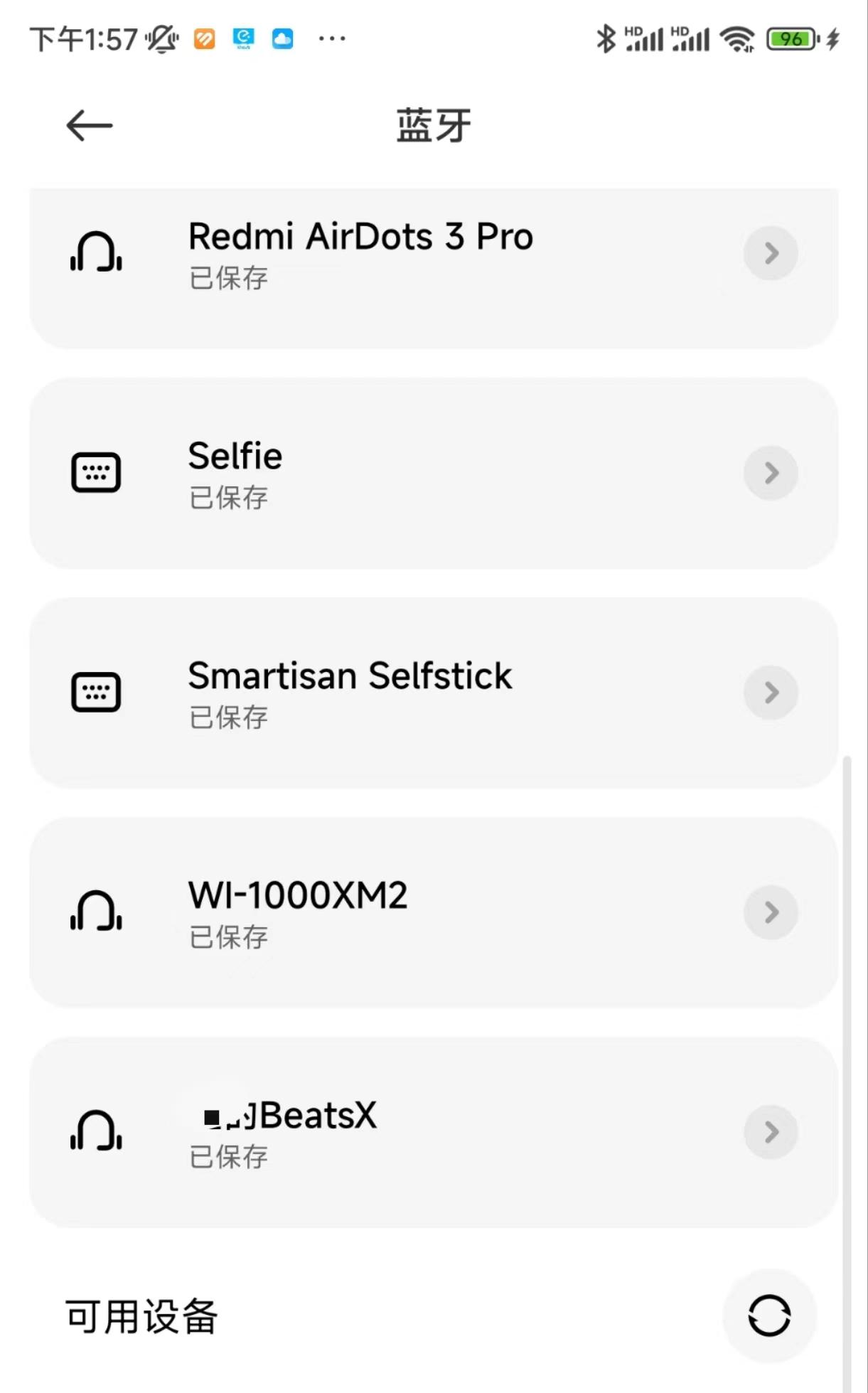
Task: Open Smartisan Selfstick details chevron
Action: pyautogui.click(x=771, y=693)
